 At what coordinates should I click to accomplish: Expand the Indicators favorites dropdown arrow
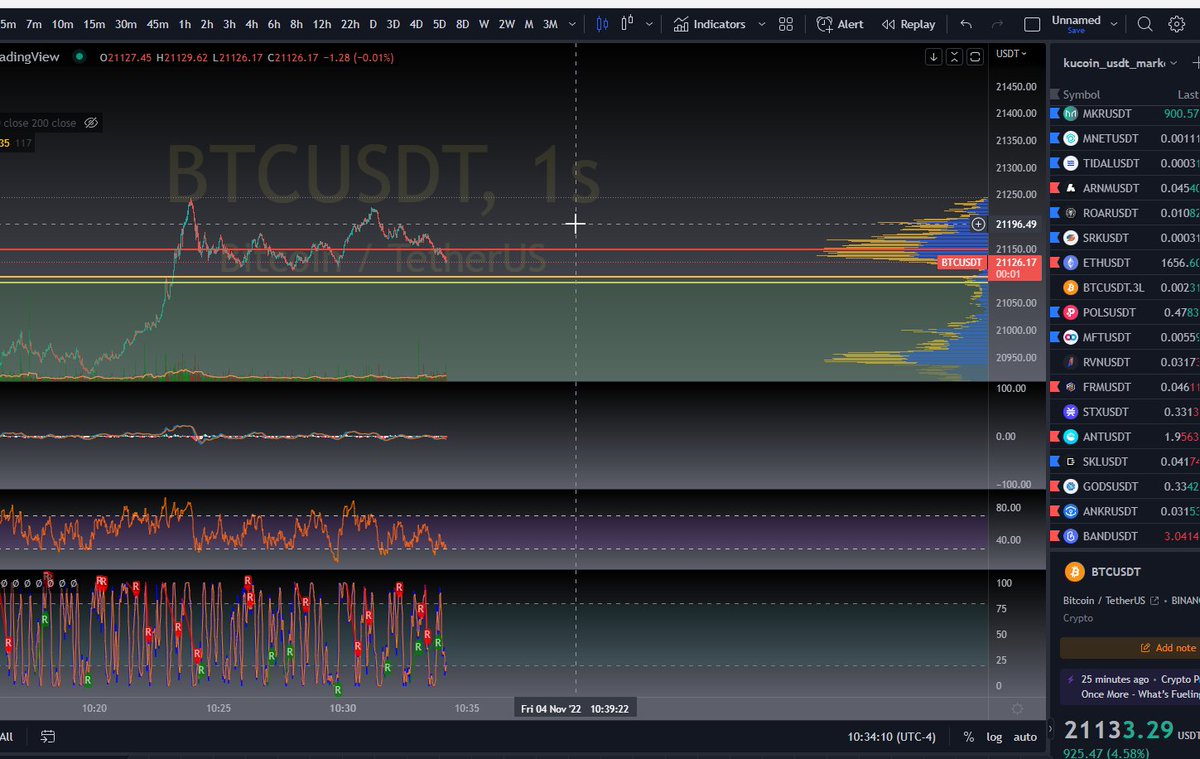tap(761, 24)
